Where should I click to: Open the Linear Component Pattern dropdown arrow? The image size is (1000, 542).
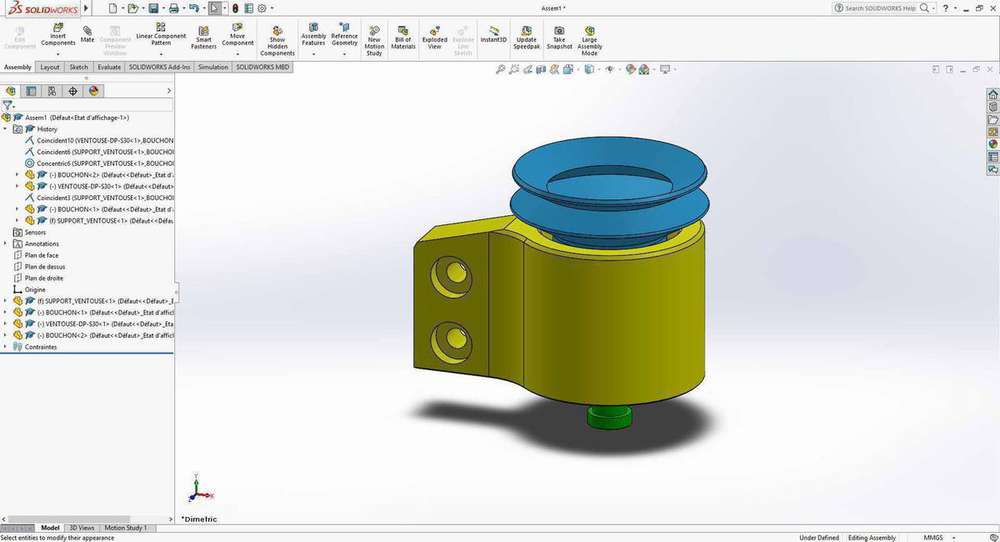pyautogui.click(x=161, y=54)
